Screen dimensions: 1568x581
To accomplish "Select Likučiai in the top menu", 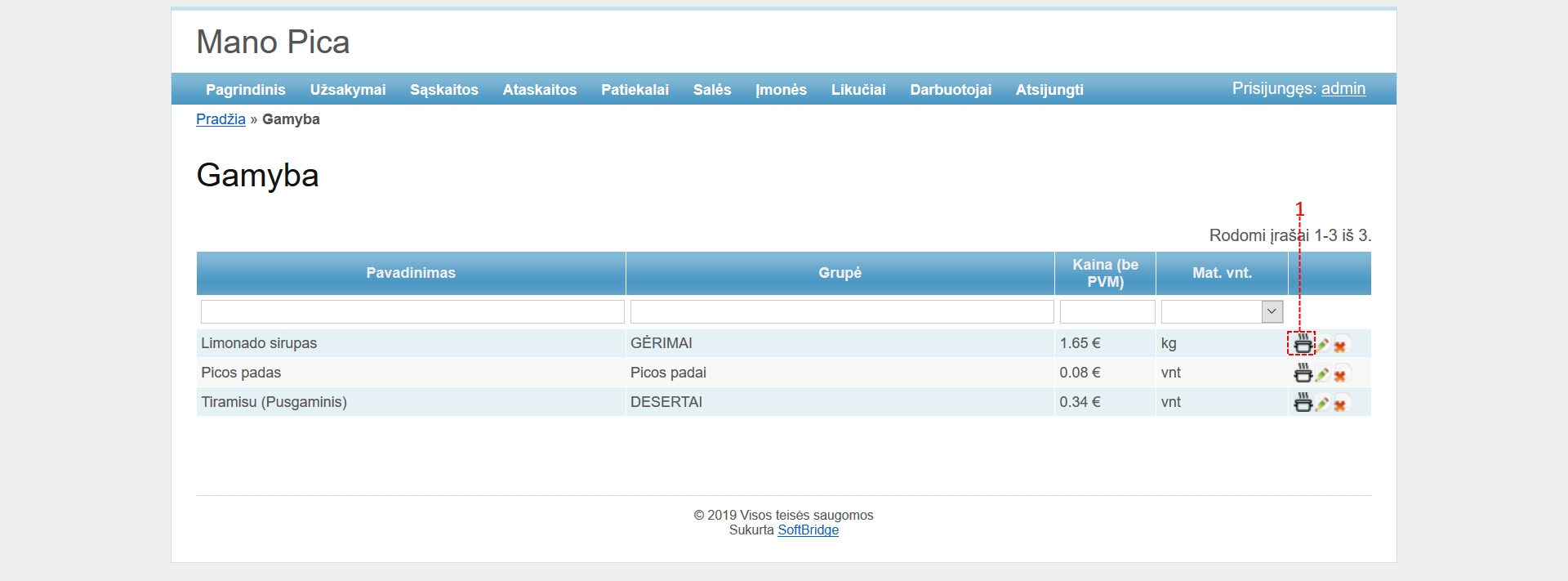I will 857,90.
